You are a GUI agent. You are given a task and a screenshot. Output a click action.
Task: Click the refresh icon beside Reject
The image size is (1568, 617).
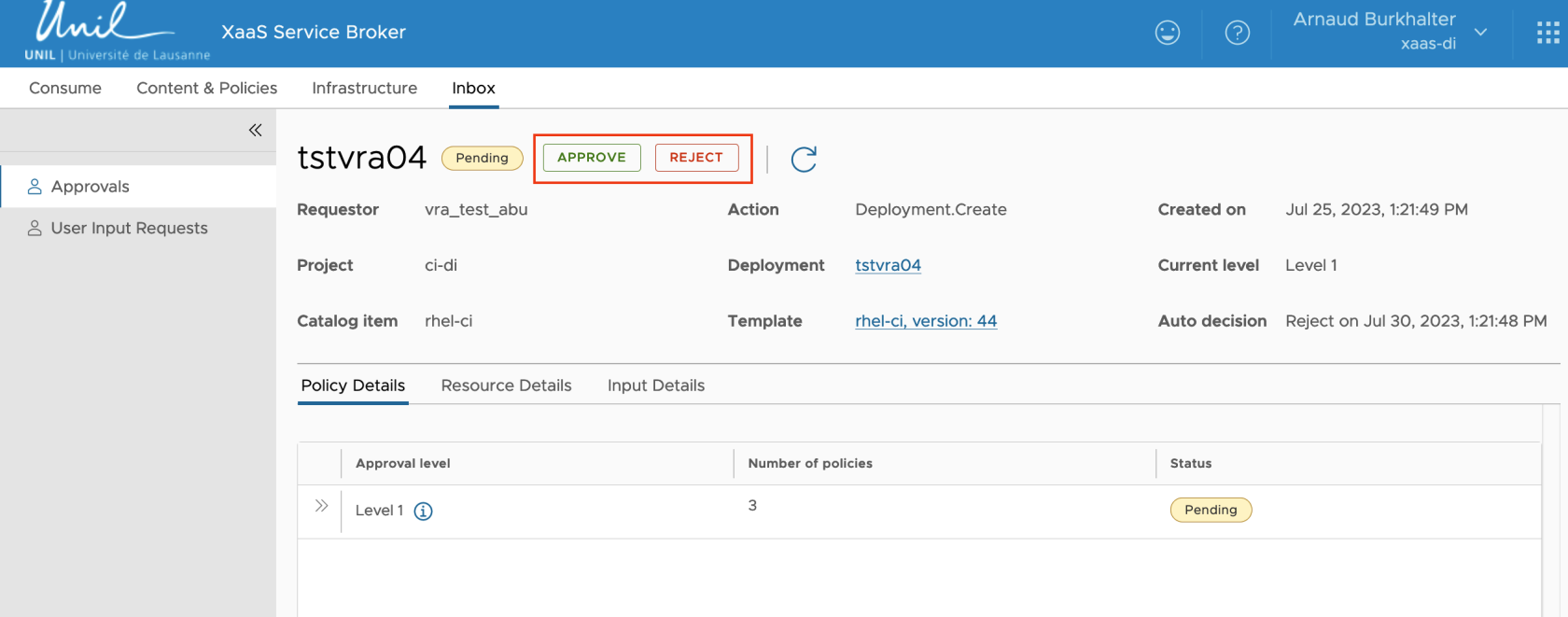[x=804, y=160]
